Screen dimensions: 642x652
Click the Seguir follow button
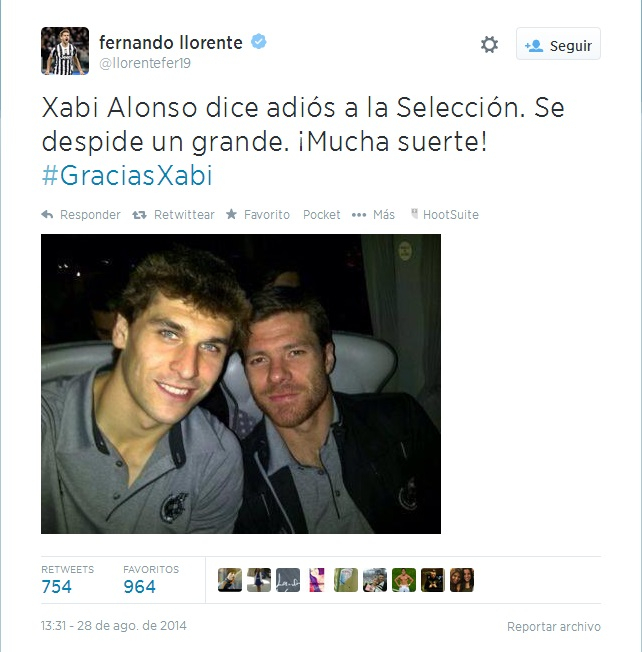pos(558,44)
